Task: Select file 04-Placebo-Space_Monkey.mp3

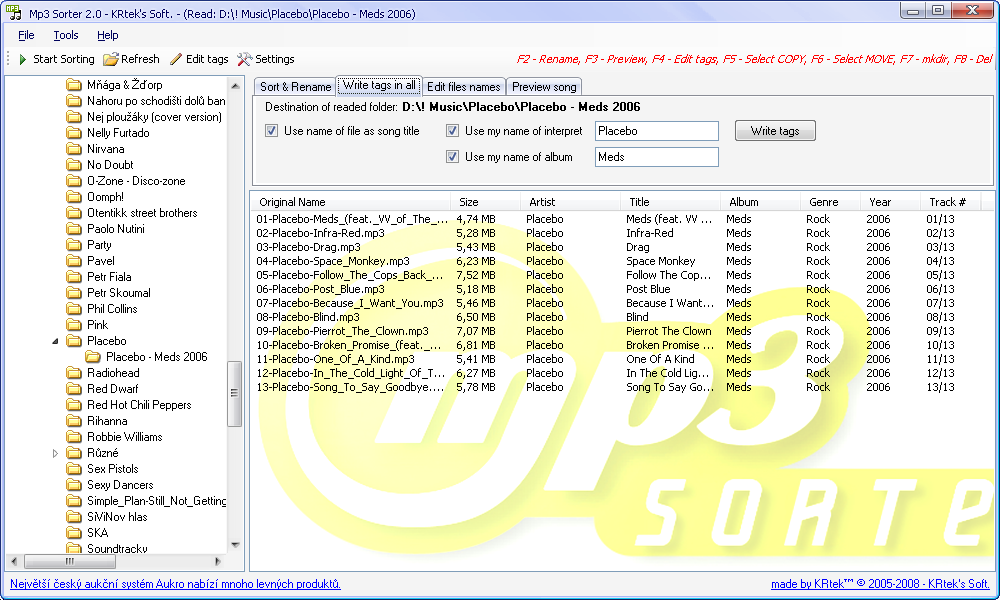Action: click(333, 261)
